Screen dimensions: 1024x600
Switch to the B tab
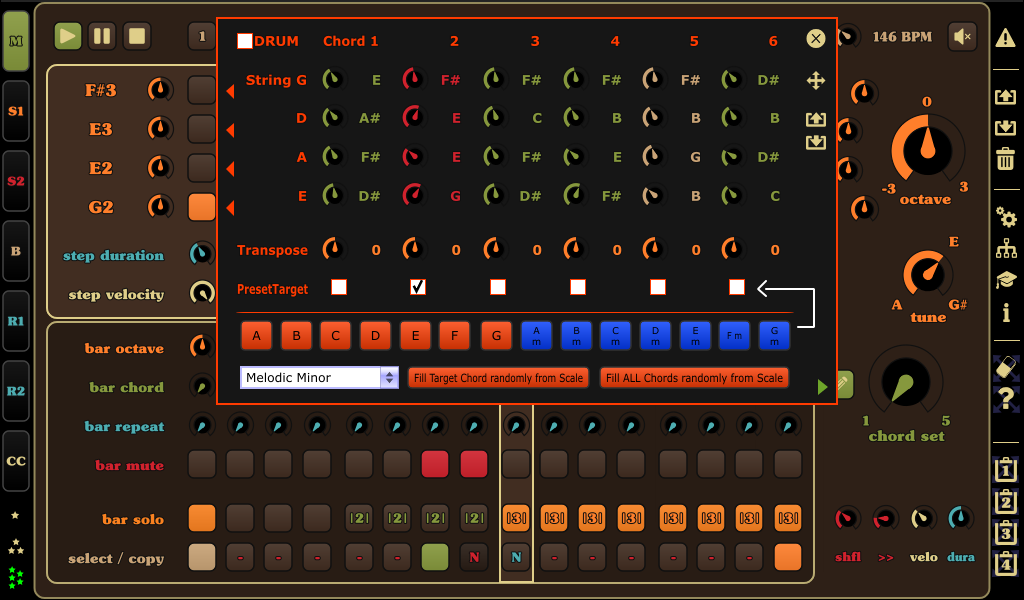coord(16,251)
